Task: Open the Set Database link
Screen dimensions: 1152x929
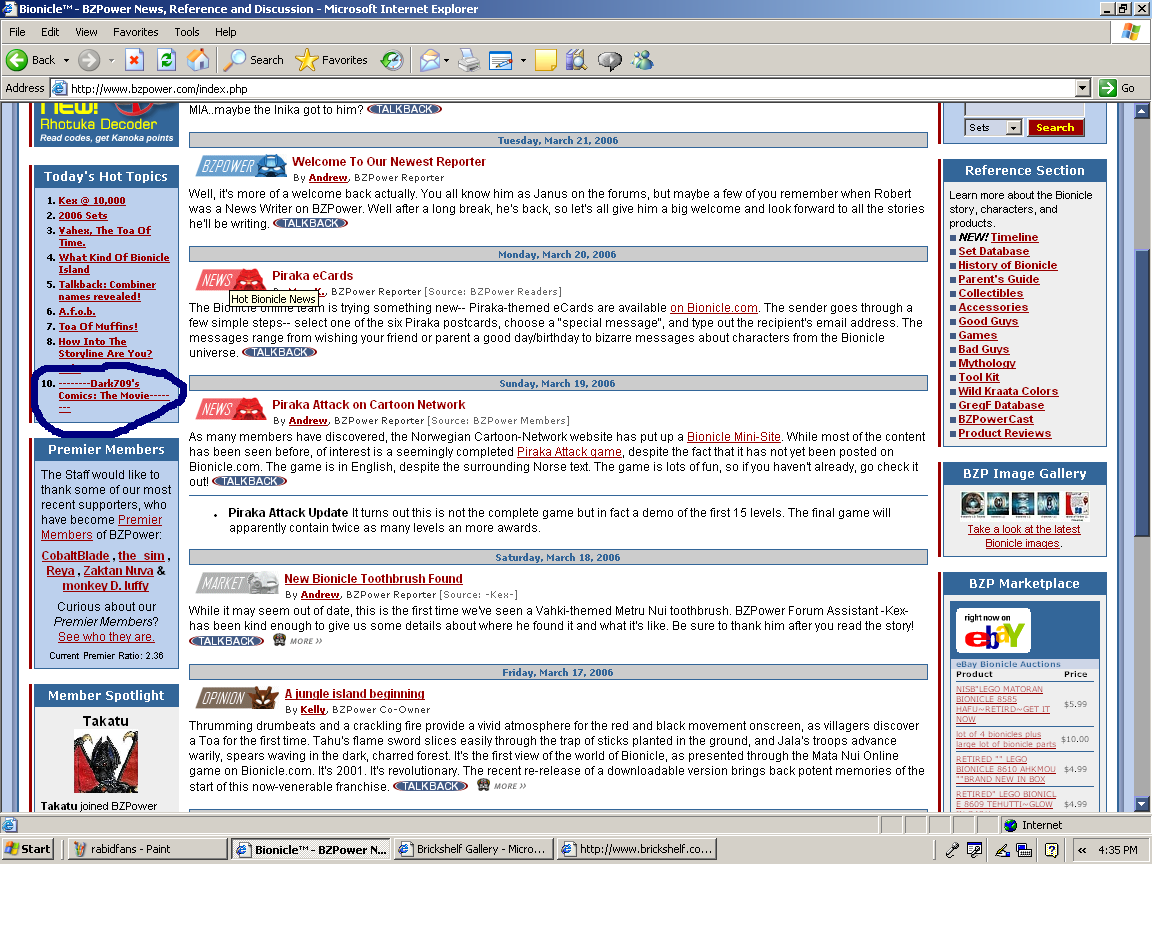Action: pos(993,251)
